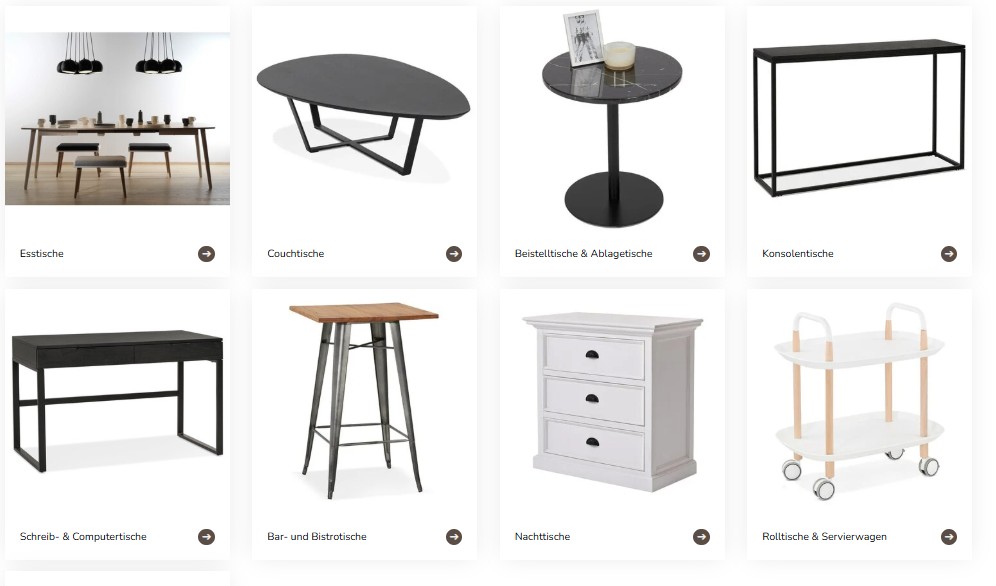
Task: Click the black oval coffee table image
Action: (363, 114)
